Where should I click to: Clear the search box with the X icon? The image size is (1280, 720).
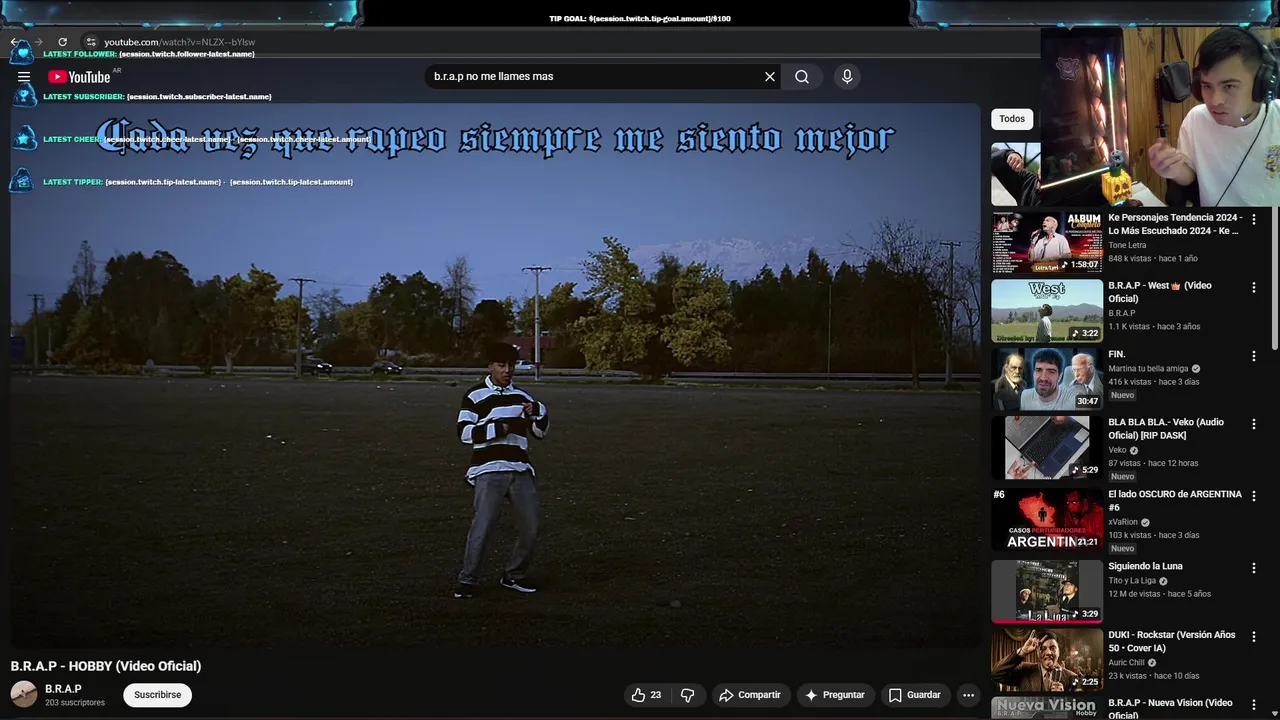[770, 76]
